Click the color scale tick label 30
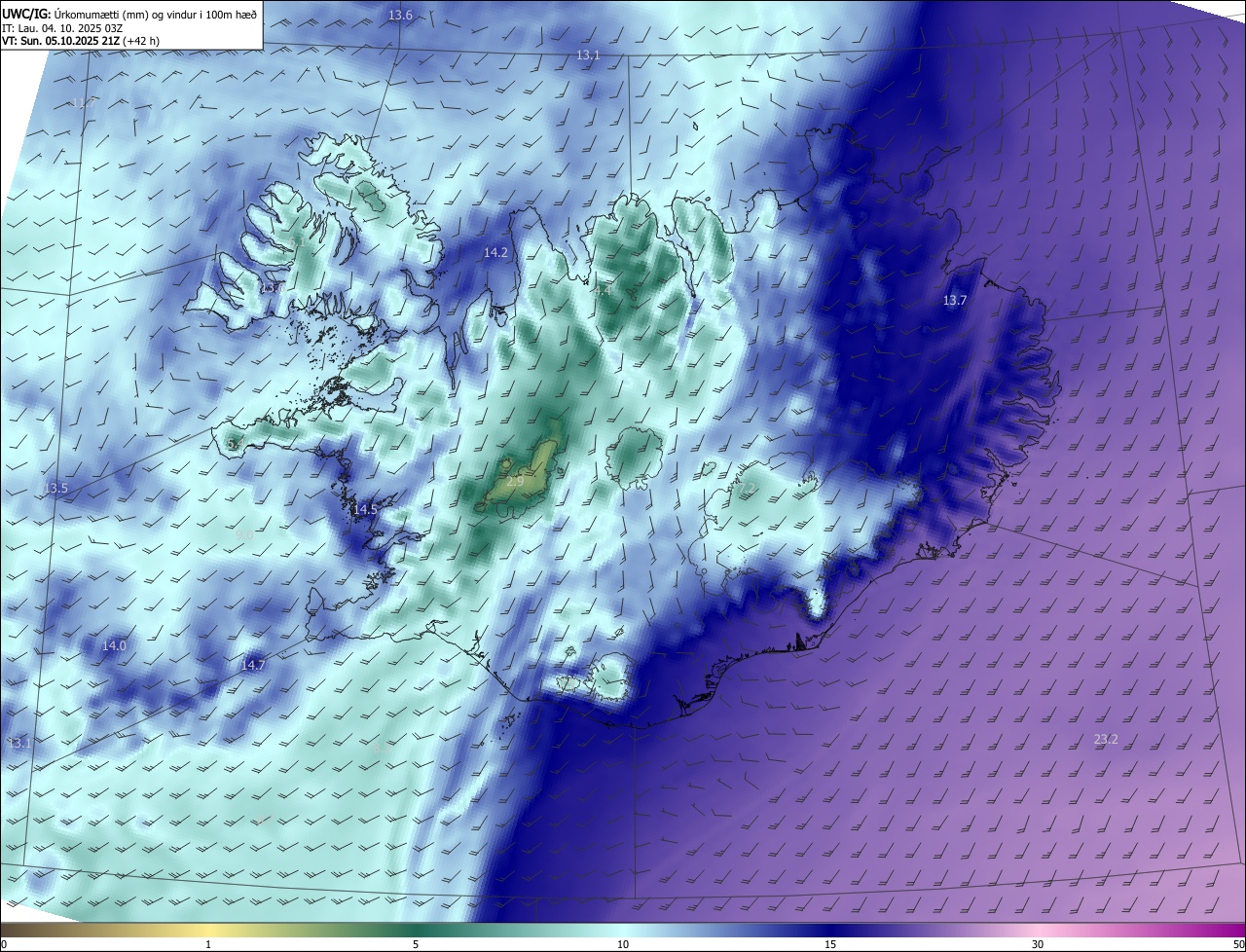 1038,944
